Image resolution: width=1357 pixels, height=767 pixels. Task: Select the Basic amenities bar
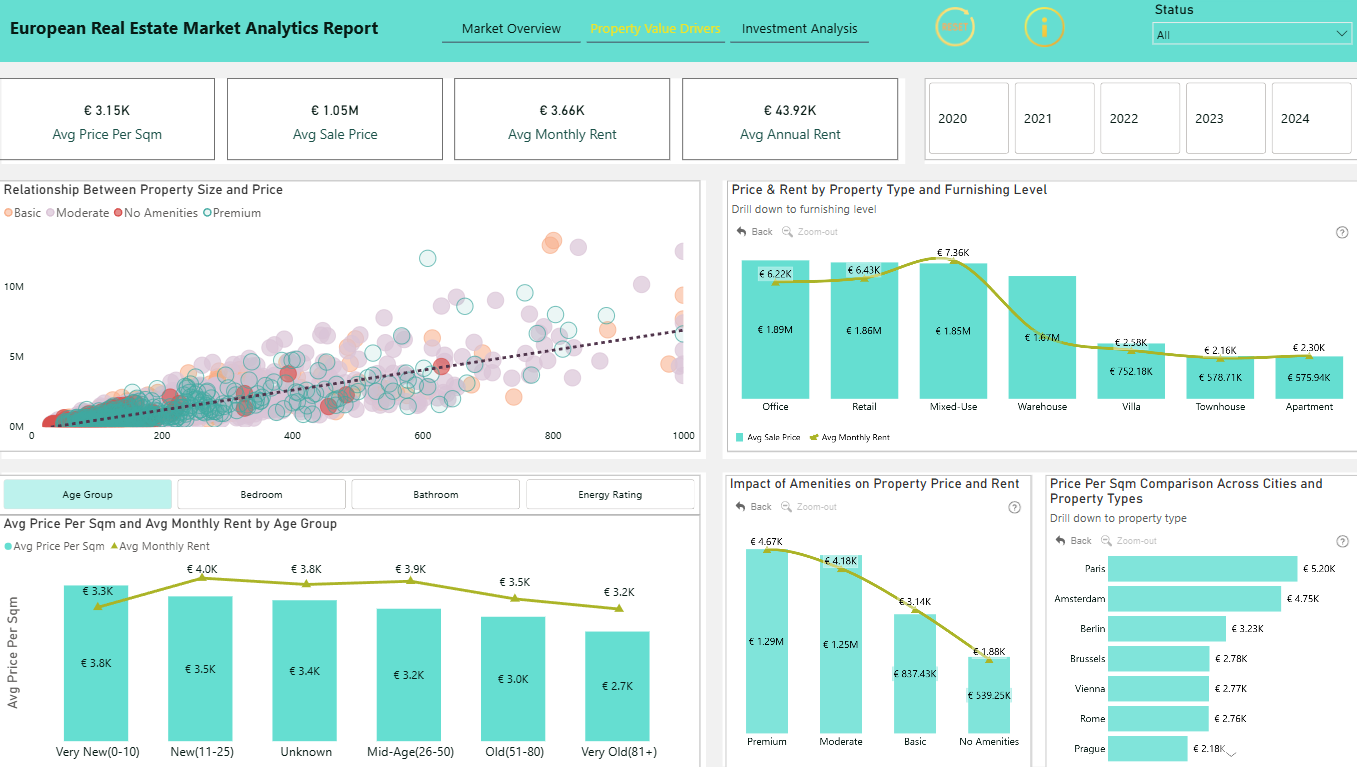click(915, 673)
